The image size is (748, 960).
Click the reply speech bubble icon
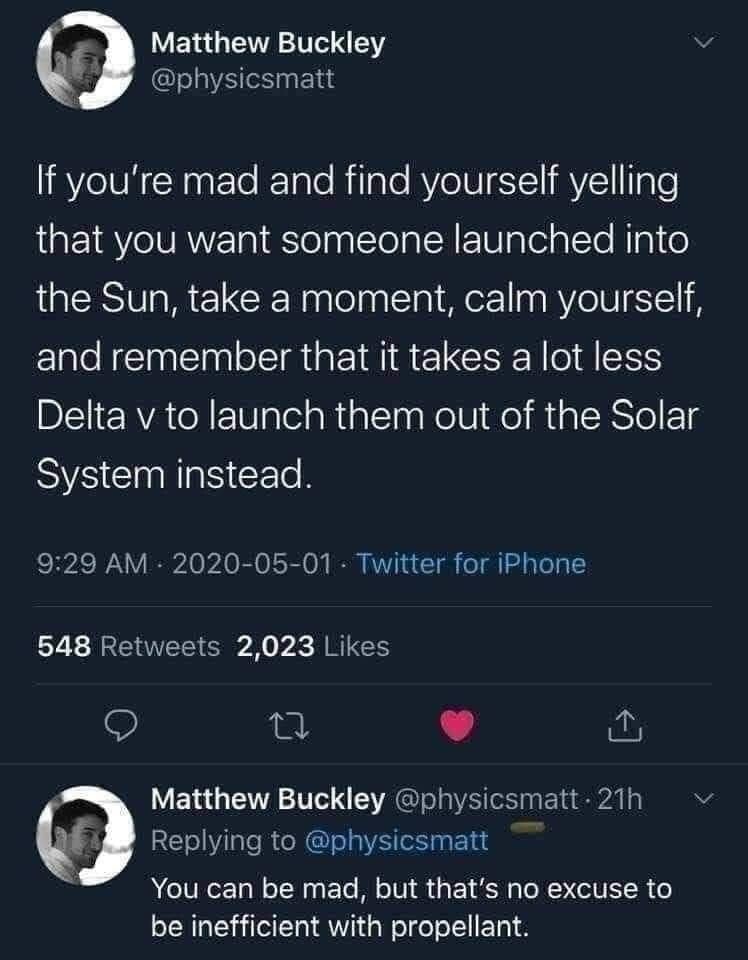click(119, 726)
